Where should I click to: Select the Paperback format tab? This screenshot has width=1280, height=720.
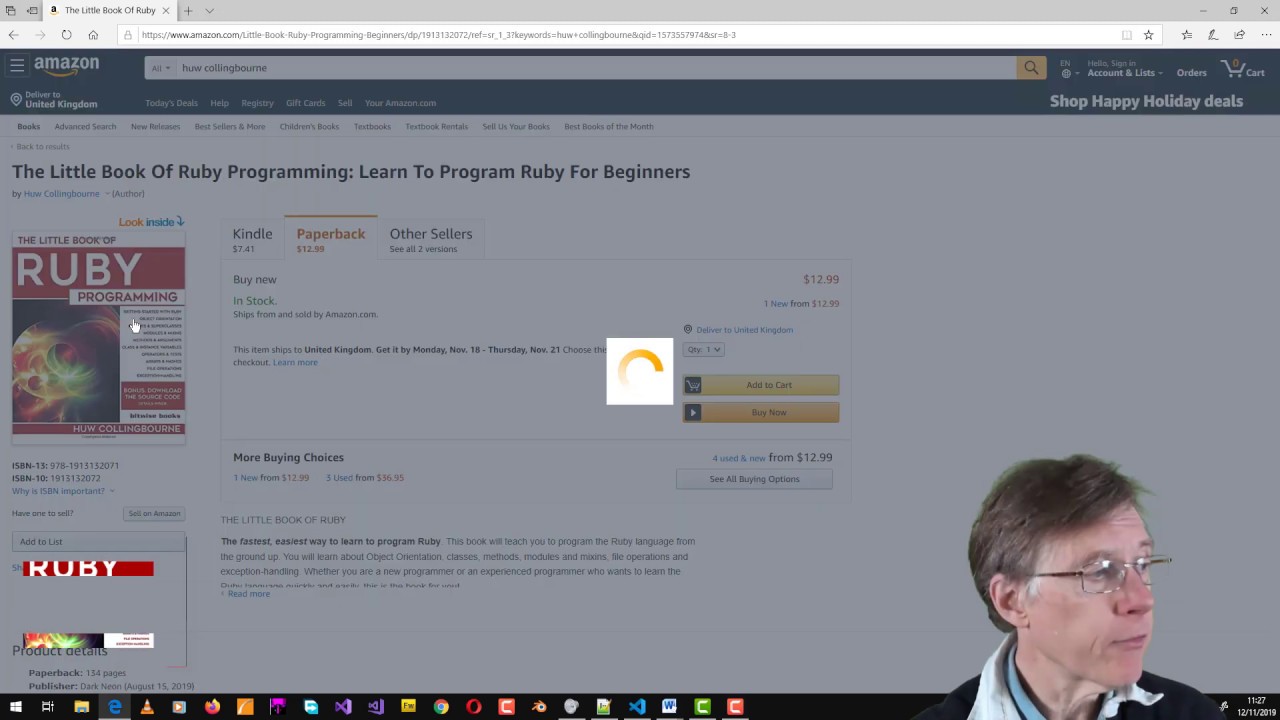[330, 240]
